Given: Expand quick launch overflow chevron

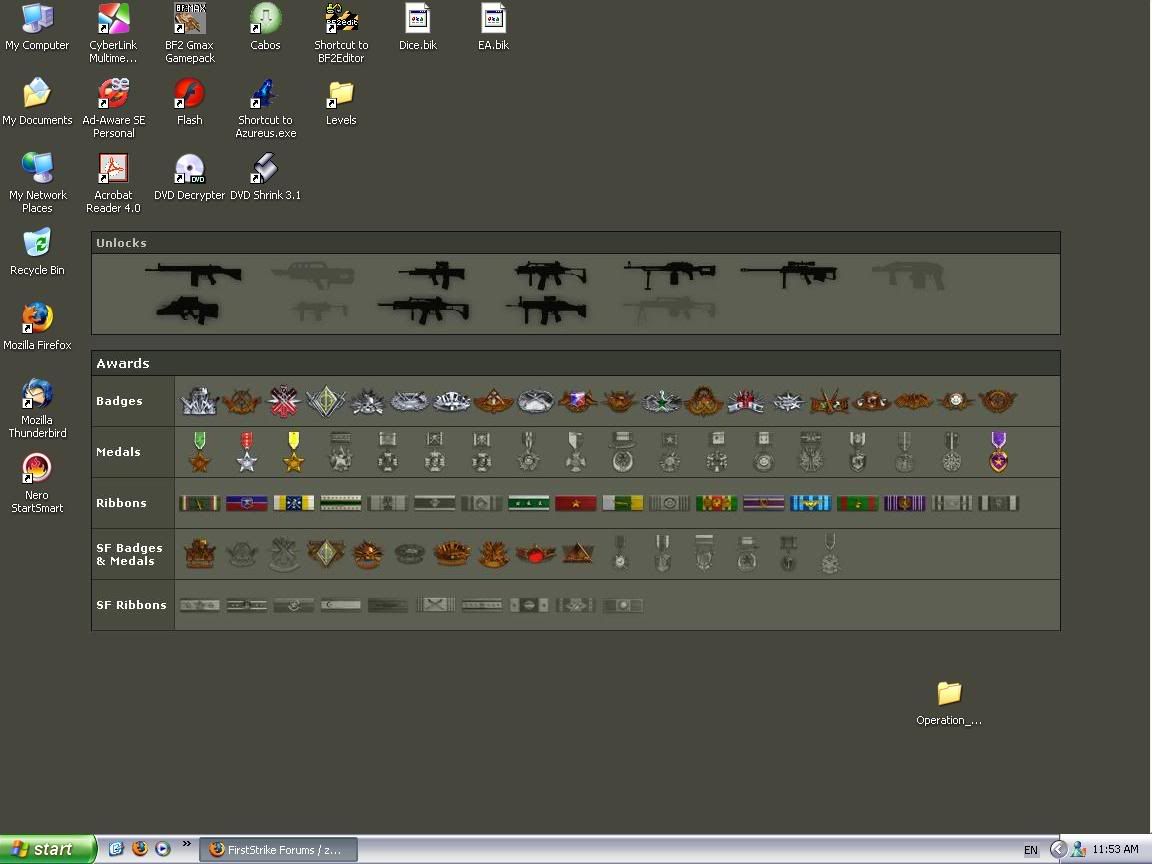Looking at the screenshot, I should [x=187, y=843].
